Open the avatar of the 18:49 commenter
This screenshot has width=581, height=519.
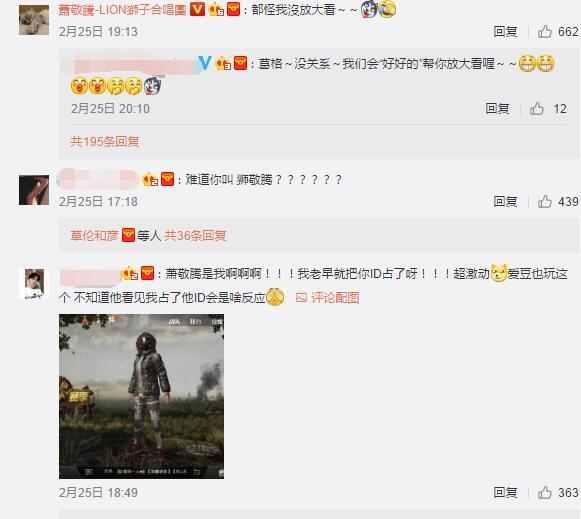[x=34, y=284]
